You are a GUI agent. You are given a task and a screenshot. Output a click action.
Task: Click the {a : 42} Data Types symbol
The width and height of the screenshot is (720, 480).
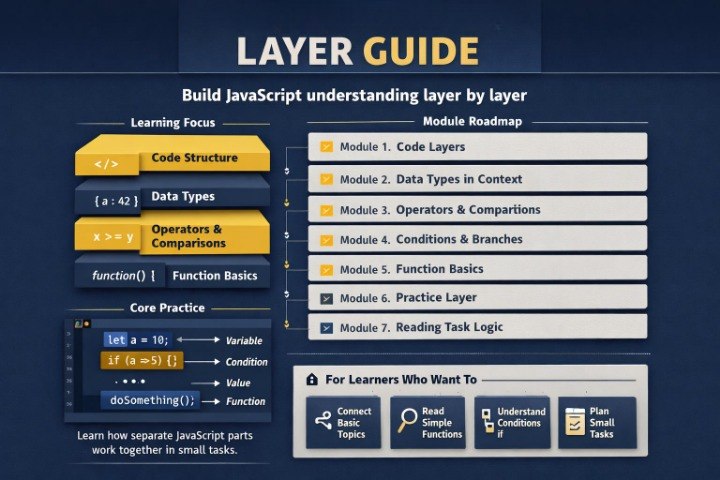[116, 201]
